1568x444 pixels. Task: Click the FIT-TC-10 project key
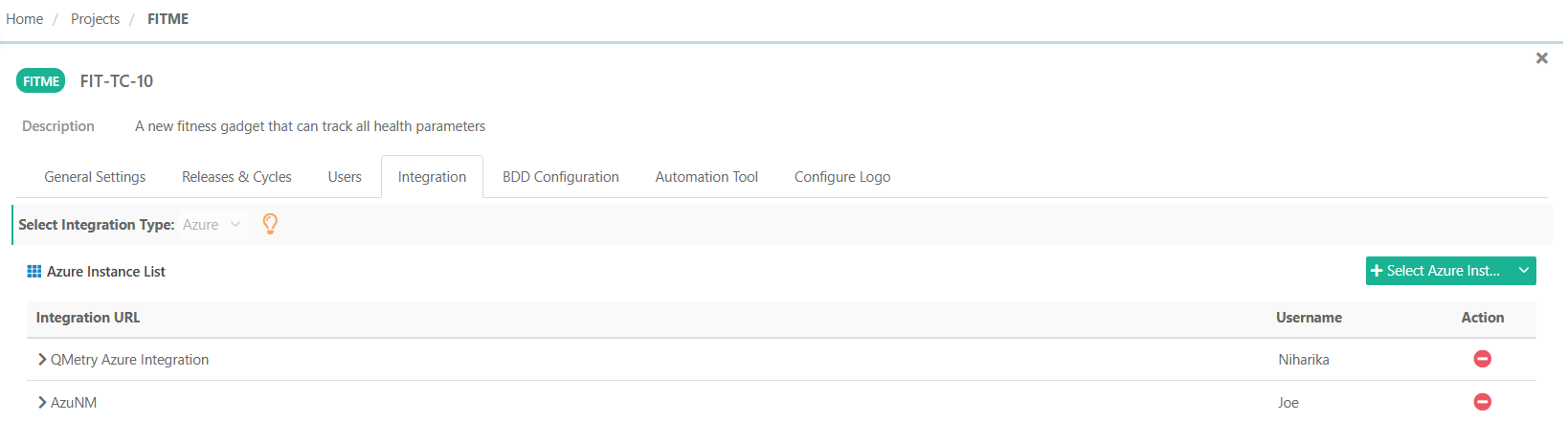click(x=117, y=81)
